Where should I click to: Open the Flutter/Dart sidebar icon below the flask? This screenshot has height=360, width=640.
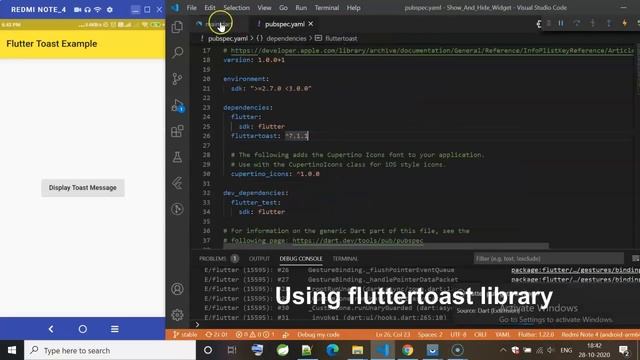tap(177, 183)
